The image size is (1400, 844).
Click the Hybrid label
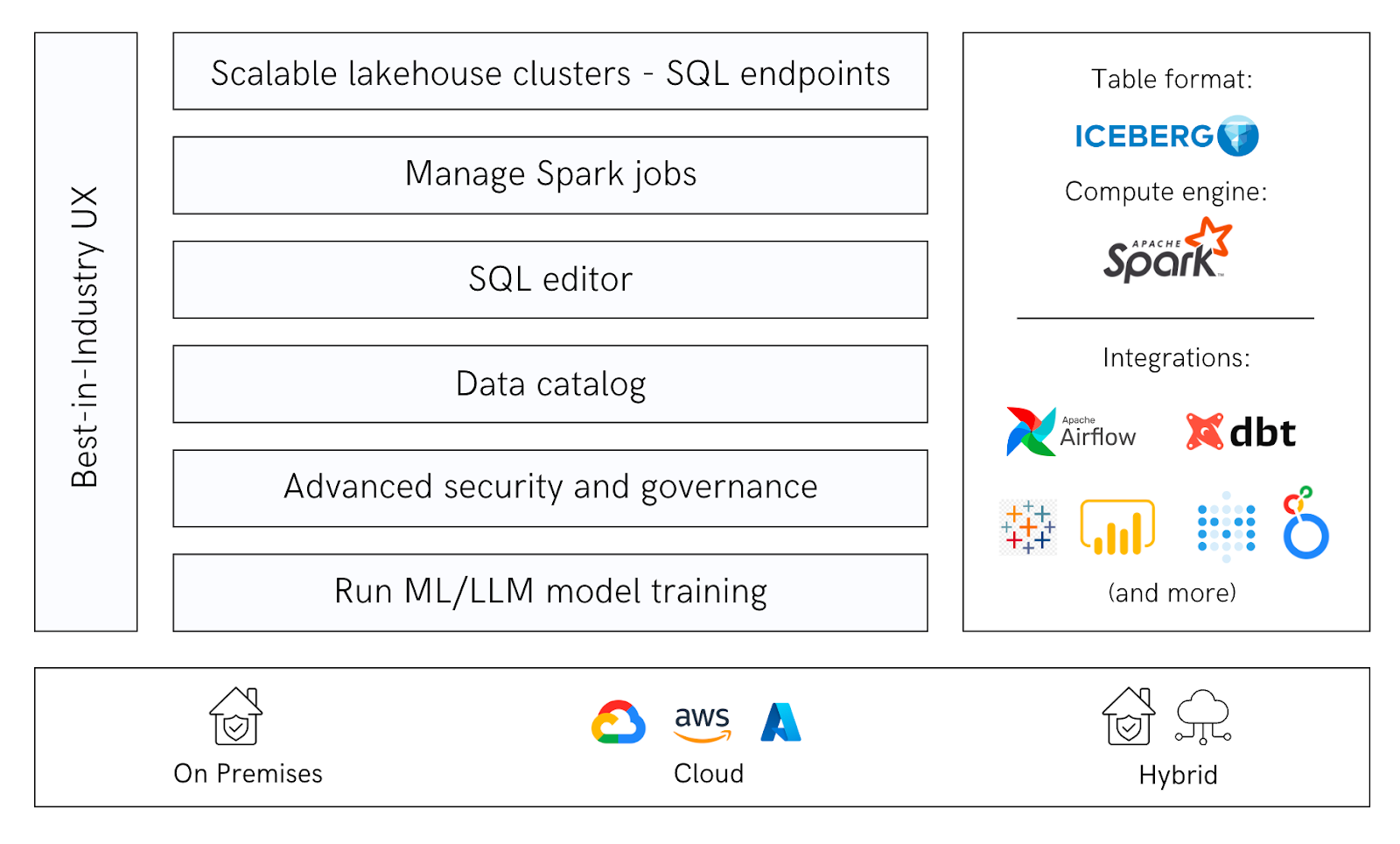tap(1178, 775)
